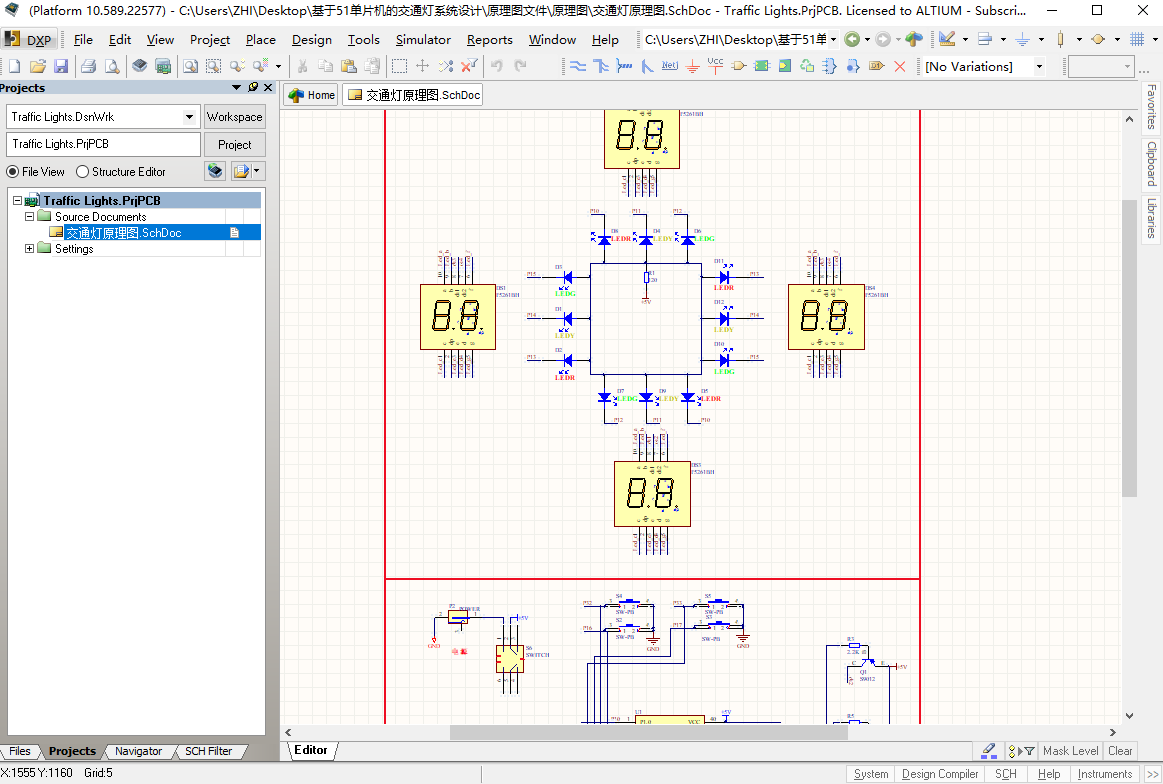Toggle the Projects panel pin icon

click(x=253, y=88)
